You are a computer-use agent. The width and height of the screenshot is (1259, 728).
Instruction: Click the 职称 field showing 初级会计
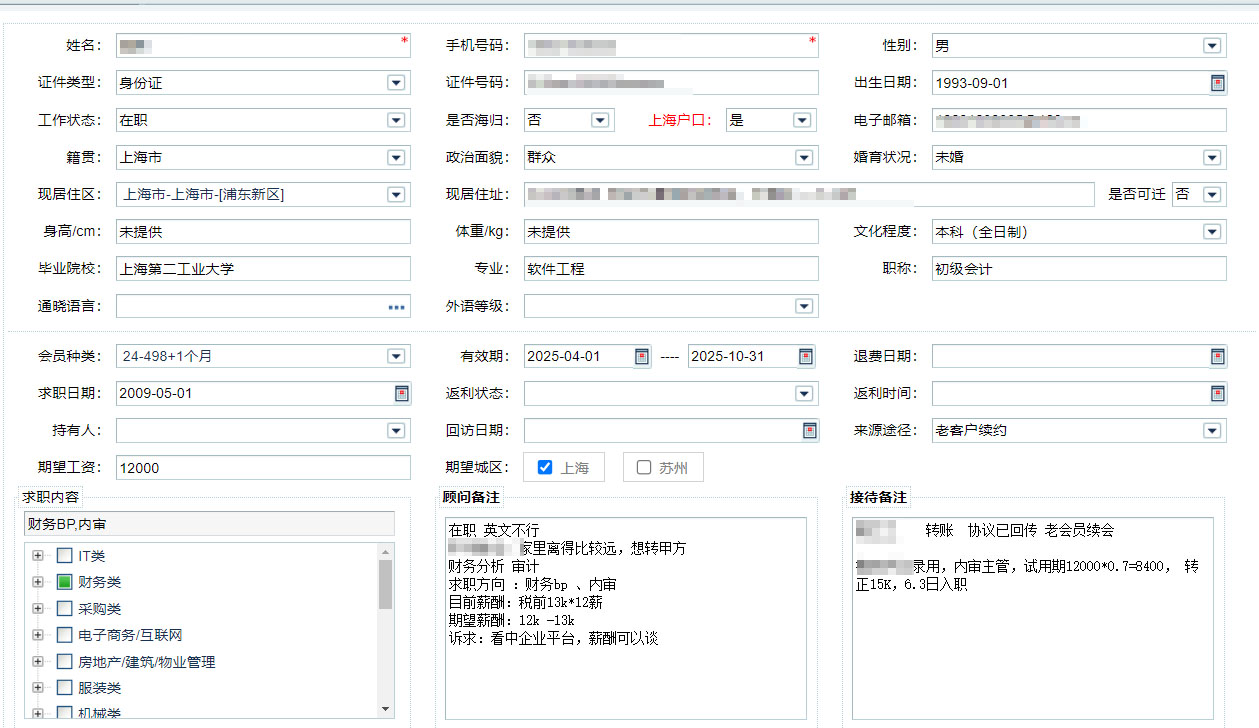1079,268
